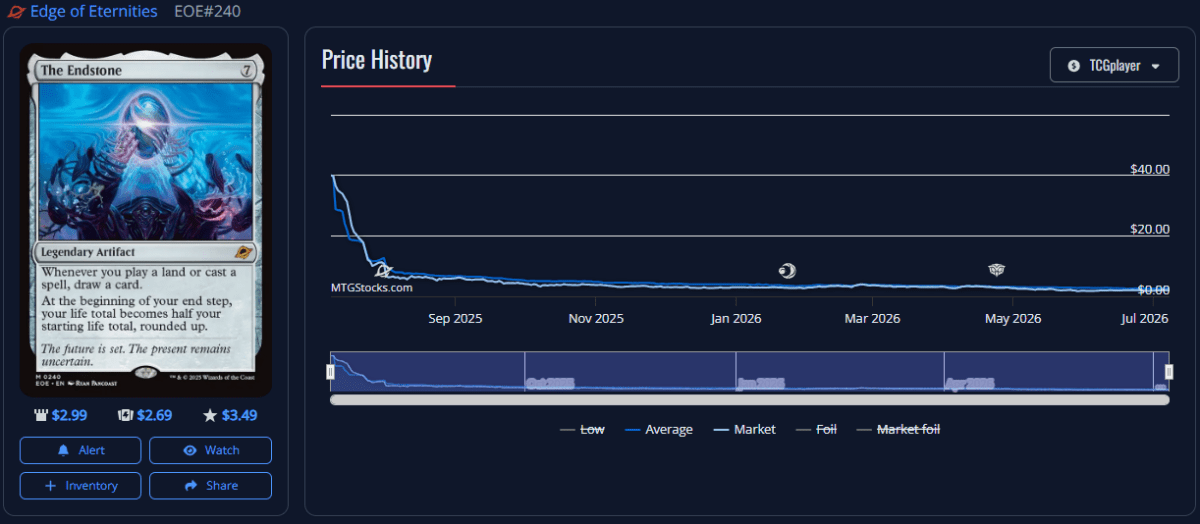Toggle the Average series in chart legend
Screen dimensions: 1200x524
click(658, 429)
